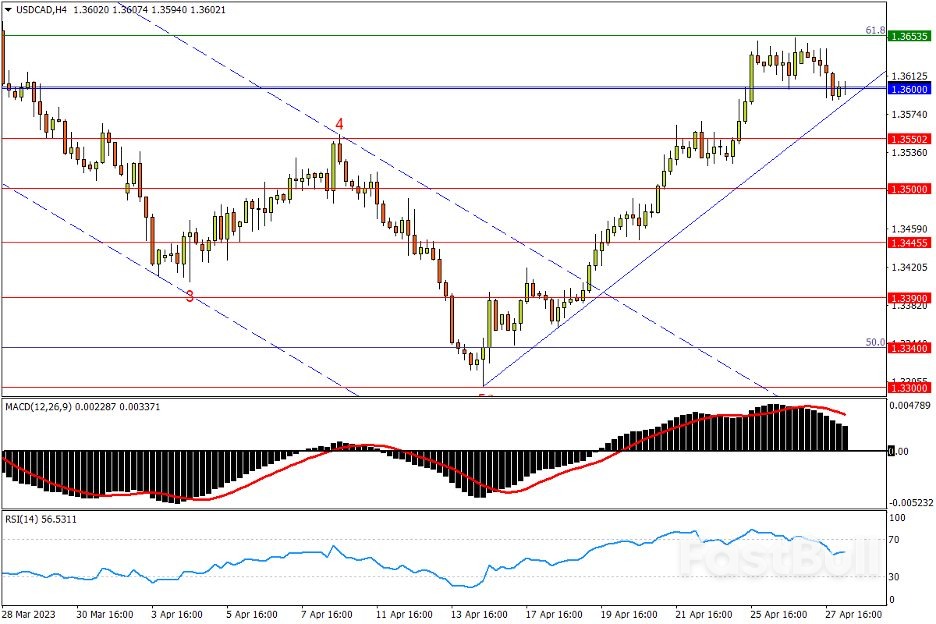Select the 1.33400 price level tag
This screenshot has width=936, height=624.
coord(908,348)
